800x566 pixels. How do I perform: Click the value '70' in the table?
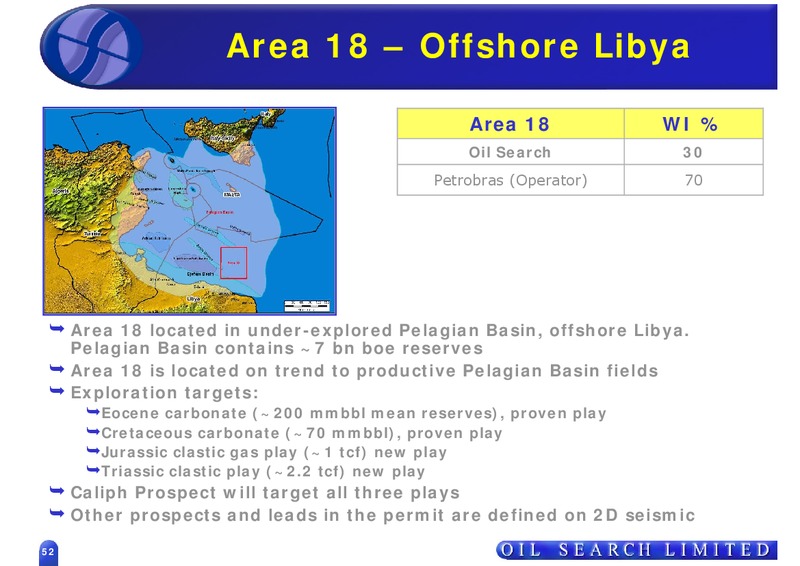coord(693,180)
